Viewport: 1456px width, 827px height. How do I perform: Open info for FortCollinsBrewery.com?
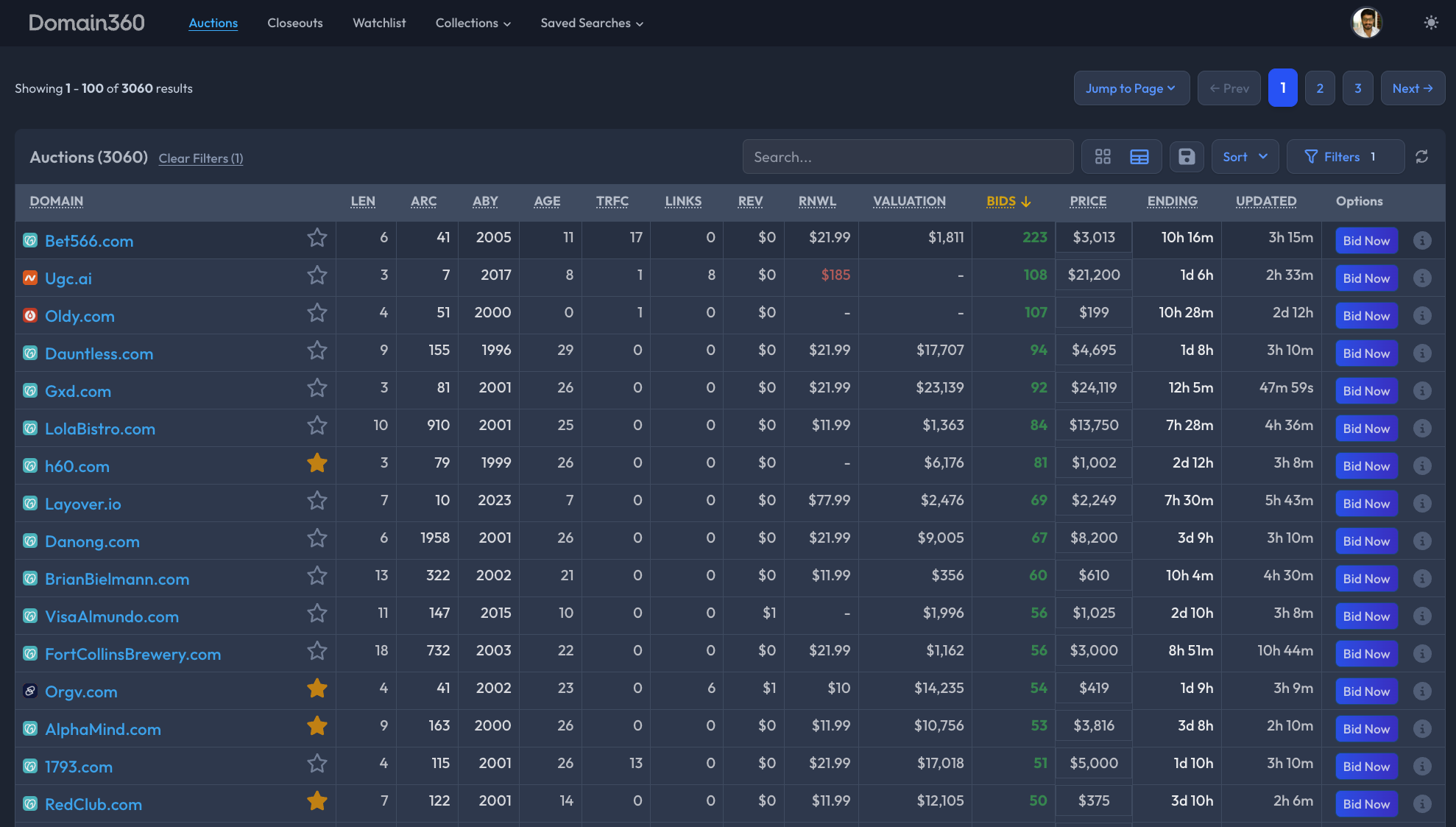click(x=1422, y=654)
